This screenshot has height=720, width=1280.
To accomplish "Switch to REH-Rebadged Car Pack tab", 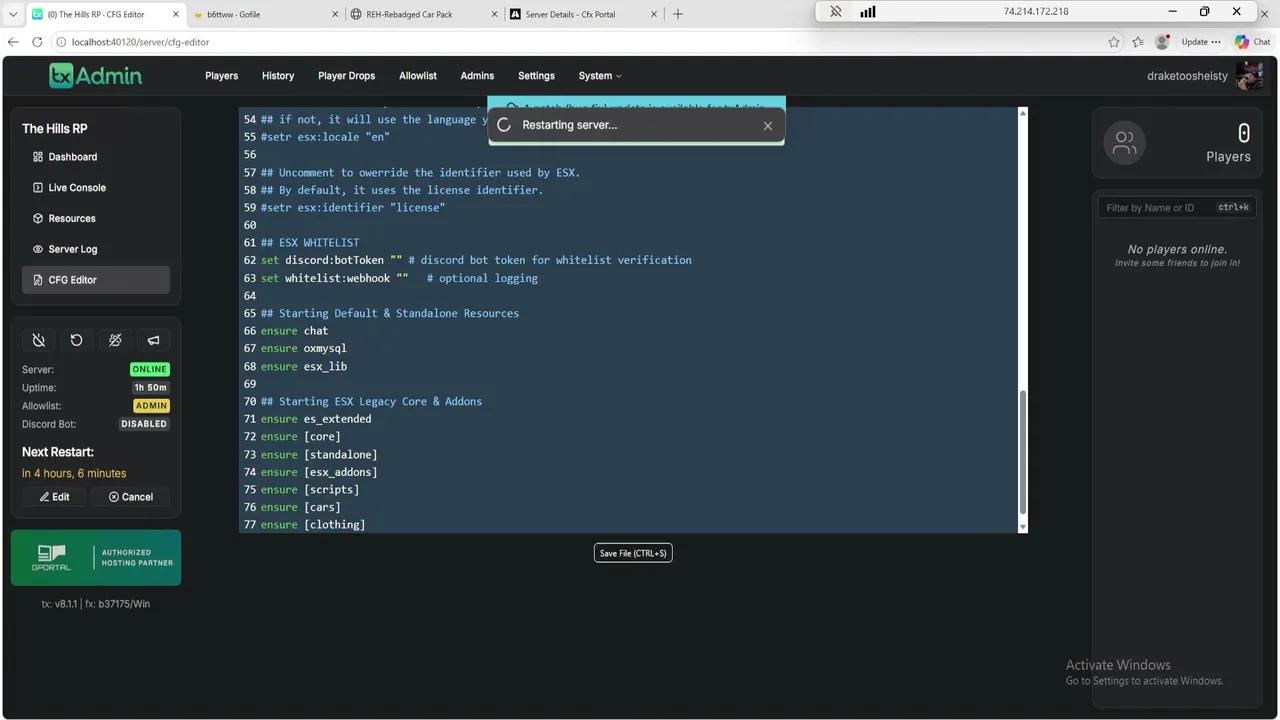I will pyautogui.click(x=423, y=14).
